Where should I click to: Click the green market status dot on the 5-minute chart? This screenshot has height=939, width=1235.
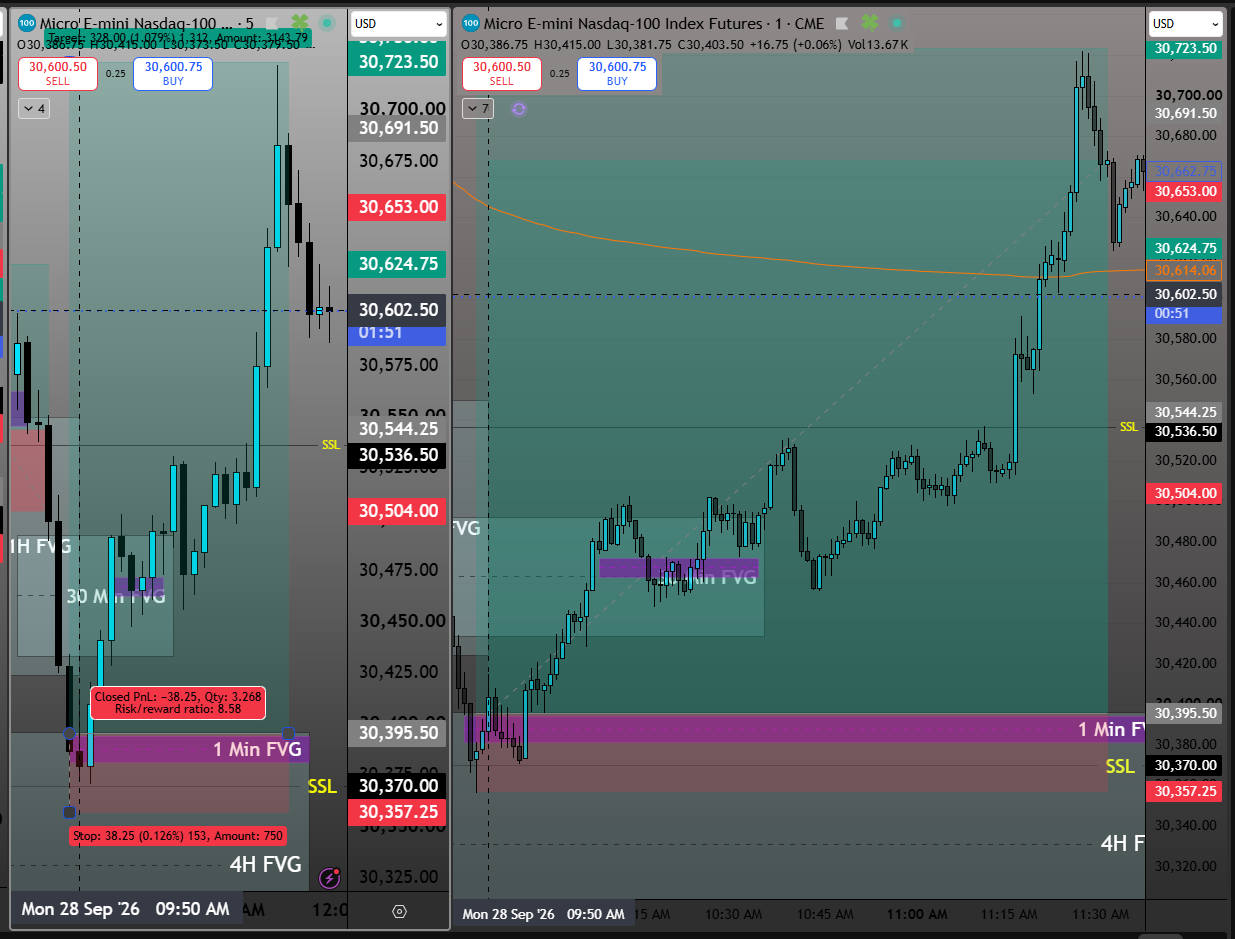click(326, 22)
